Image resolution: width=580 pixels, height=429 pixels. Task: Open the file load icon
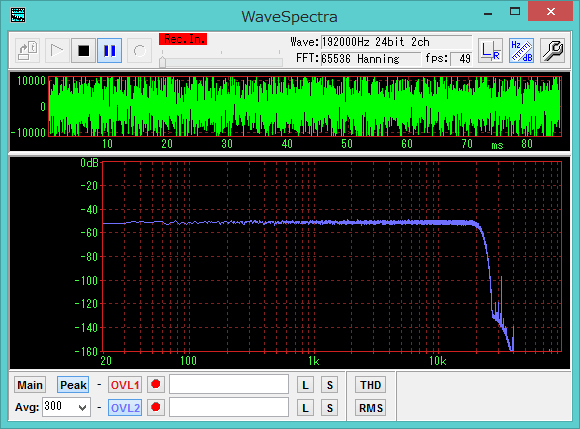point(28,51)
